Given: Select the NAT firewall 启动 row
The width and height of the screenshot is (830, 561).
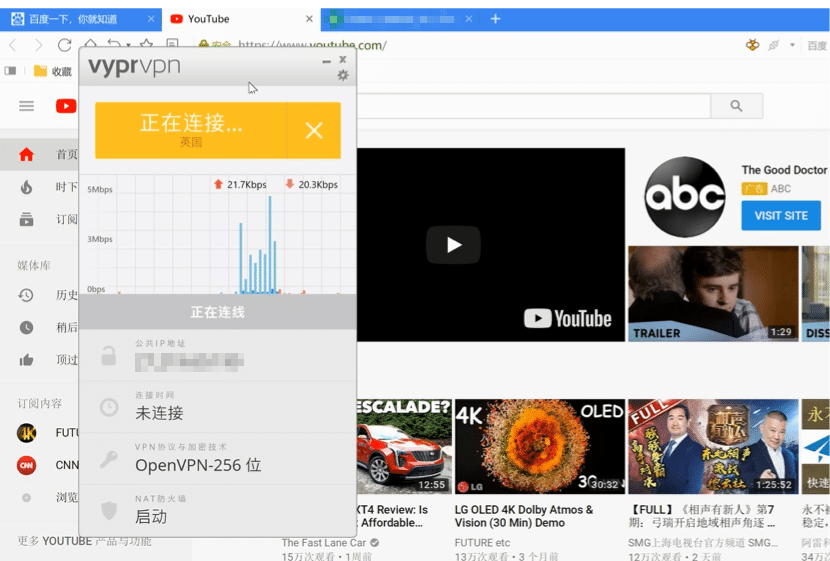Looking at the screenshot, I should coord(218,510).
